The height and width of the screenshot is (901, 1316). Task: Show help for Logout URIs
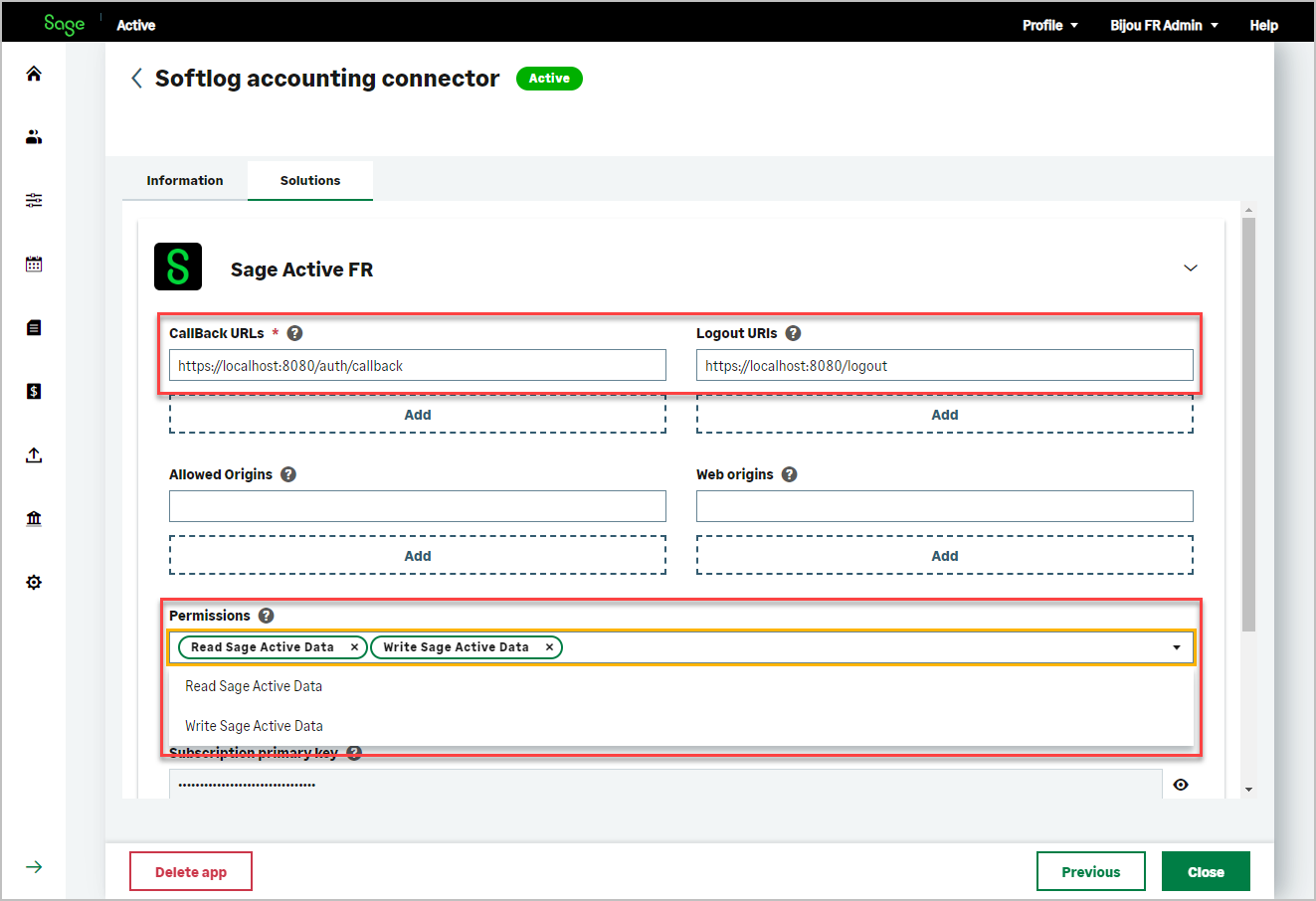pos(793,333)
